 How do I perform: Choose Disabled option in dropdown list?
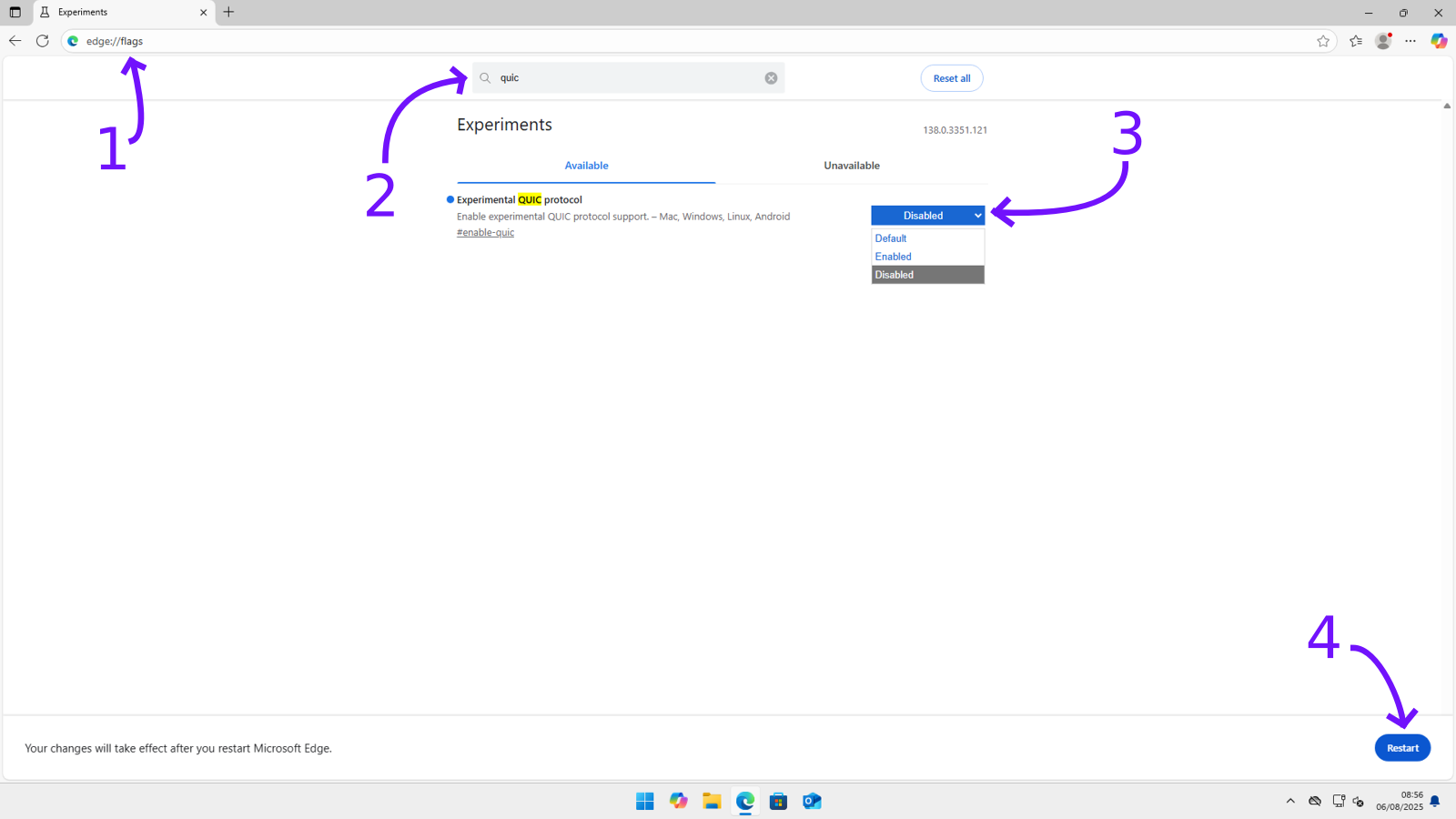coord(927,275)
